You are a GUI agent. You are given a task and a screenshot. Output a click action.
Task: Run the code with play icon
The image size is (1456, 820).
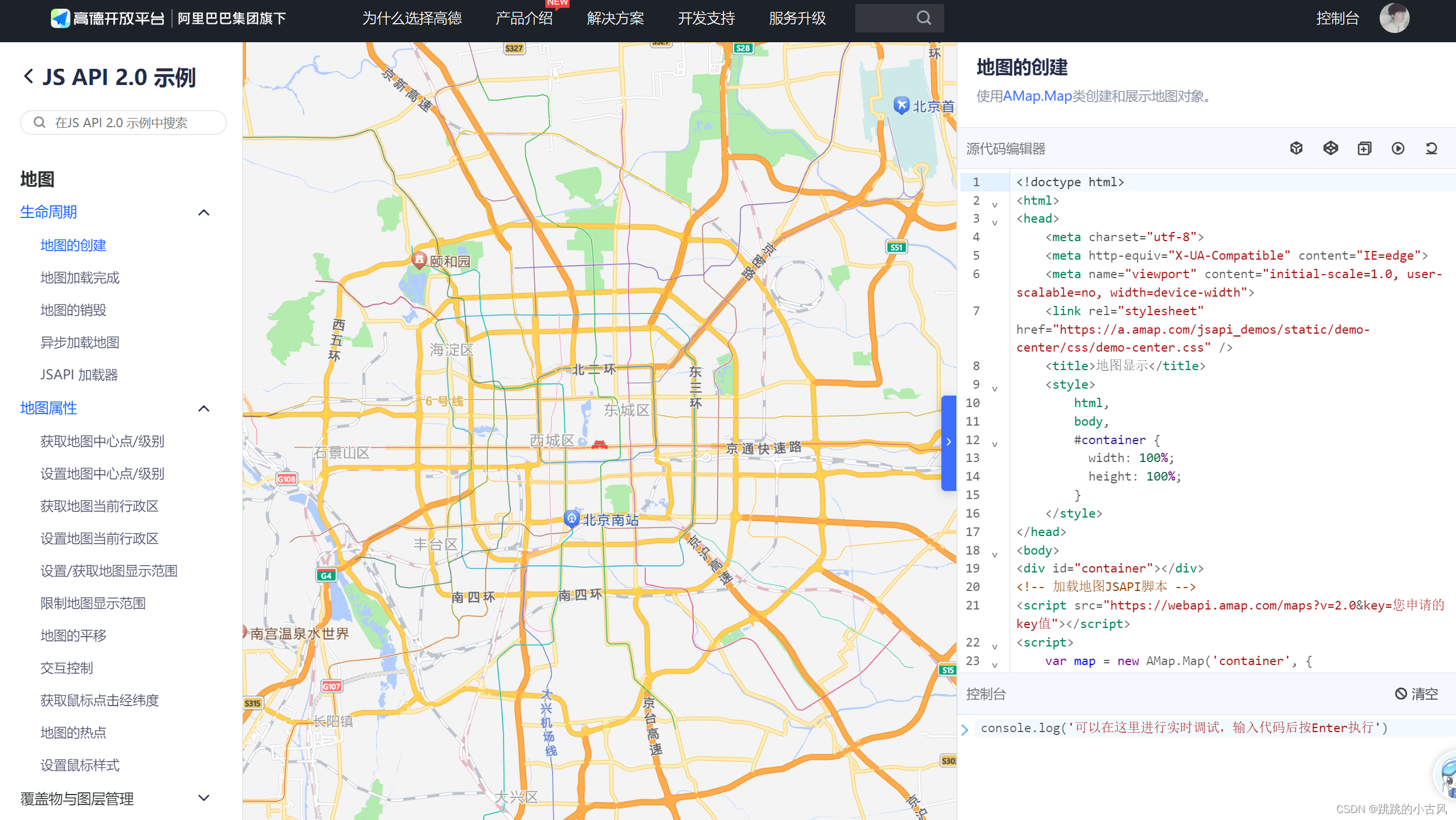[1398, 149]
